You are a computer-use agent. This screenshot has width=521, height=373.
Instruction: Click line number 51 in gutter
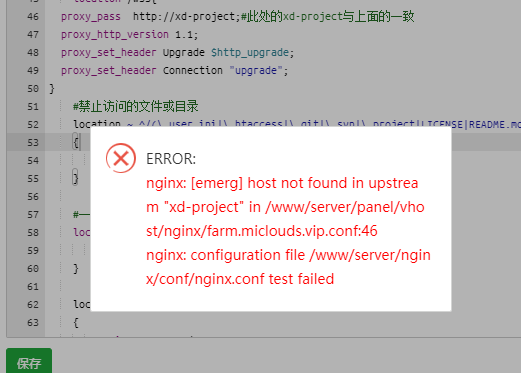[33, 106]
